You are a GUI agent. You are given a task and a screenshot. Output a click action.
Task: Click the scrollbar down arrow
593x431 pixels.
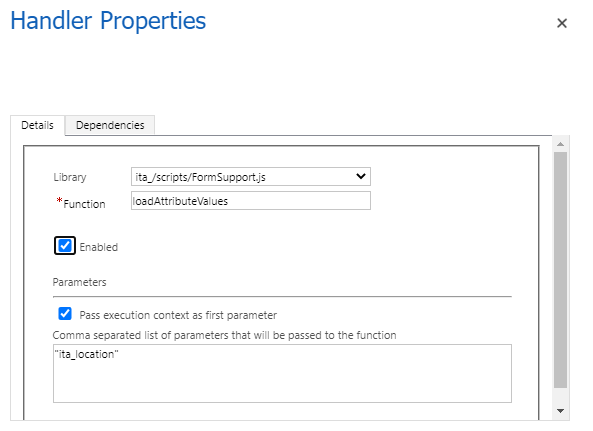point(560,411)
